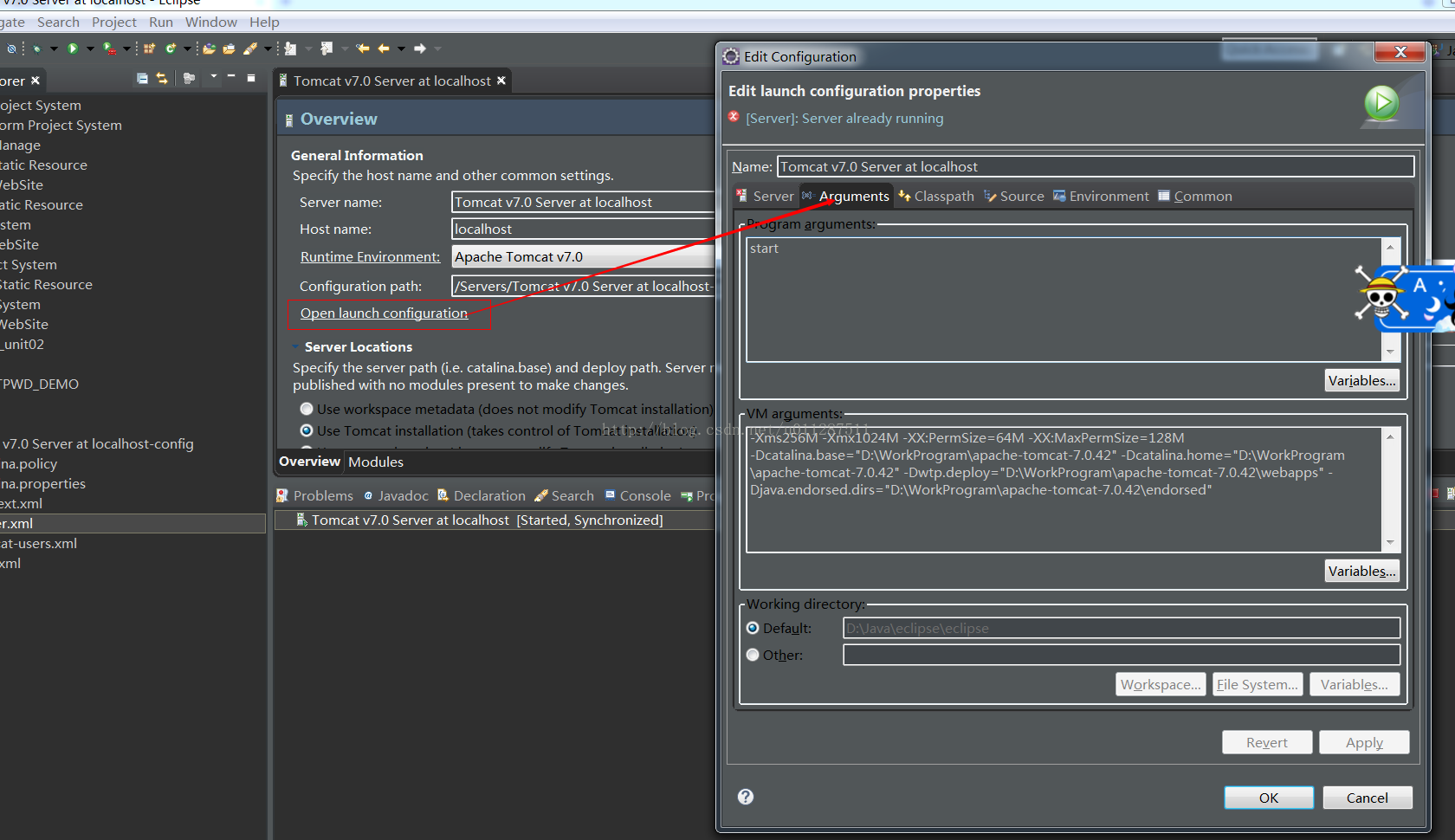Open the Back navigation history dropdown
The image size is (1455, 840).
(x=401, y=48)
